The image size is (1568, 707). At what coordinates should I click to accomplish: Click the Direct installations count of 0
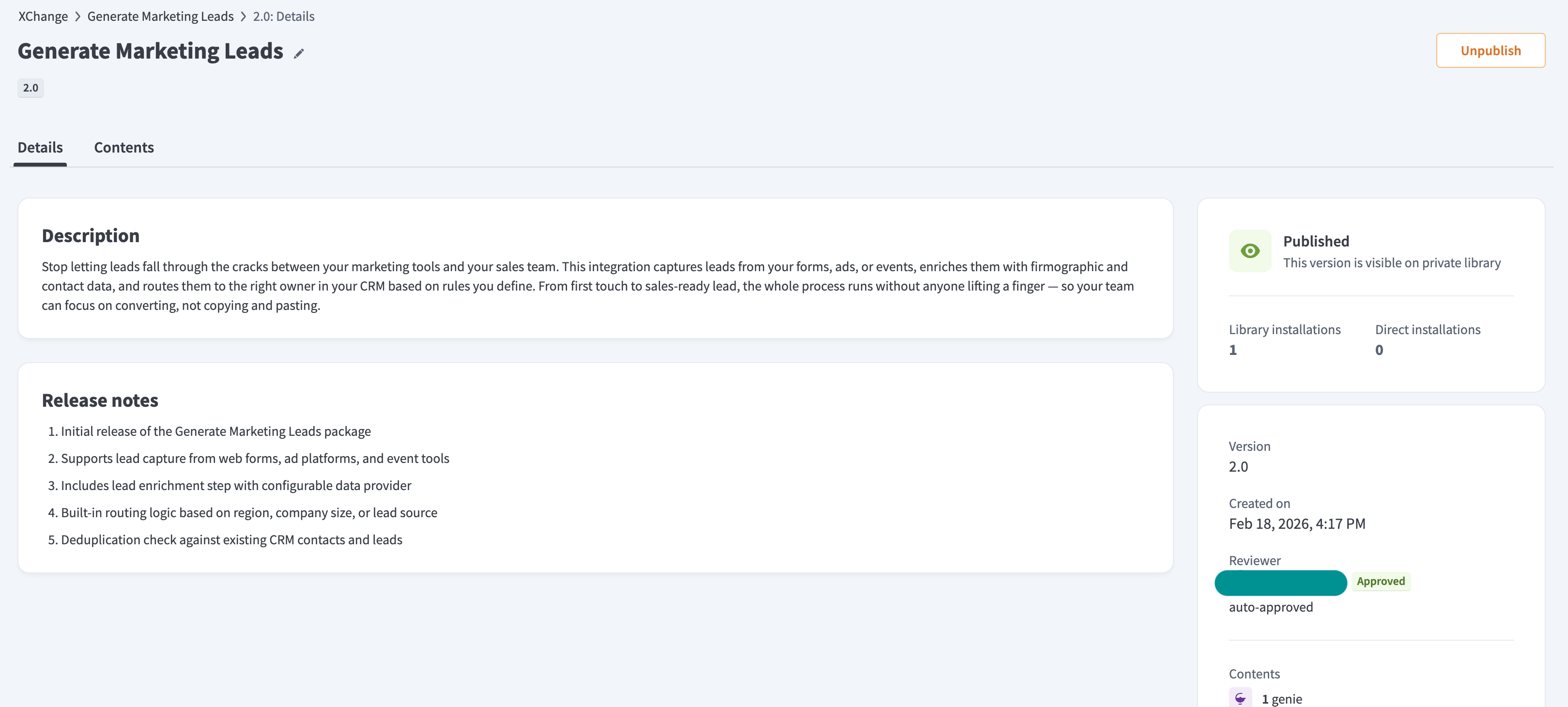pyautogui.click(x=1379, y=350)
